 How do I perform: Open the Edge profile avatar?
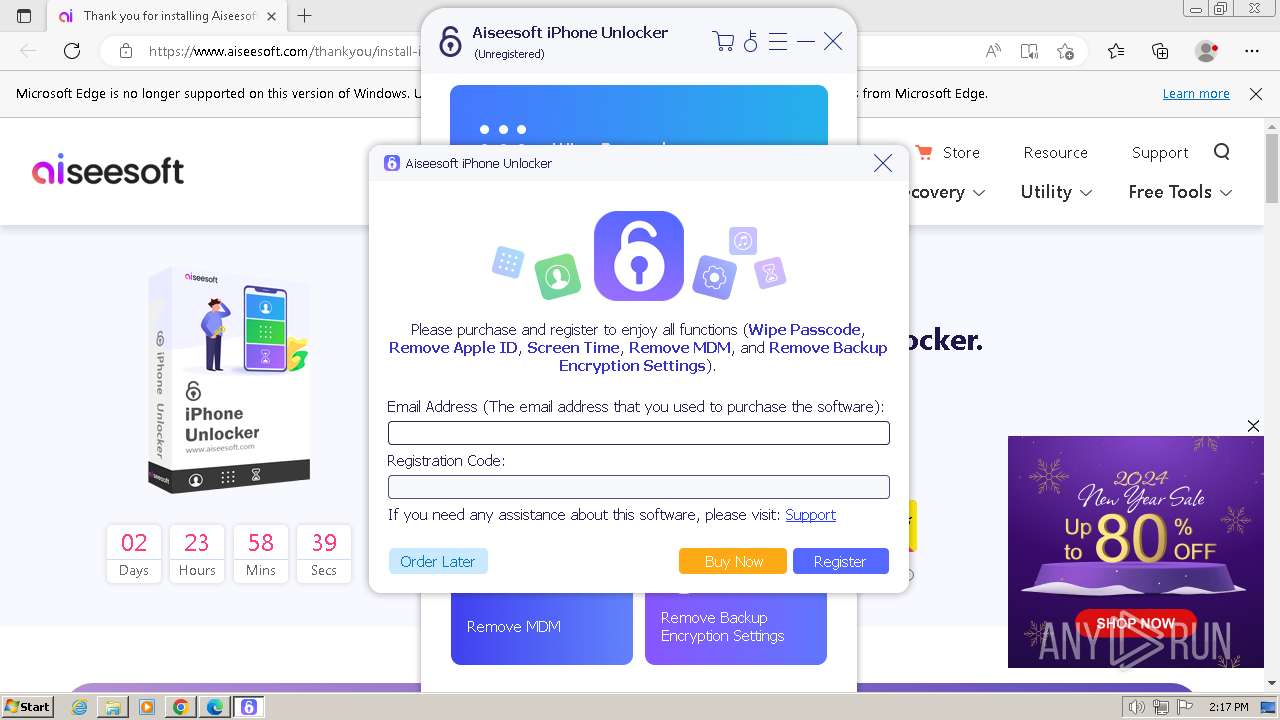coord(1207,51)
